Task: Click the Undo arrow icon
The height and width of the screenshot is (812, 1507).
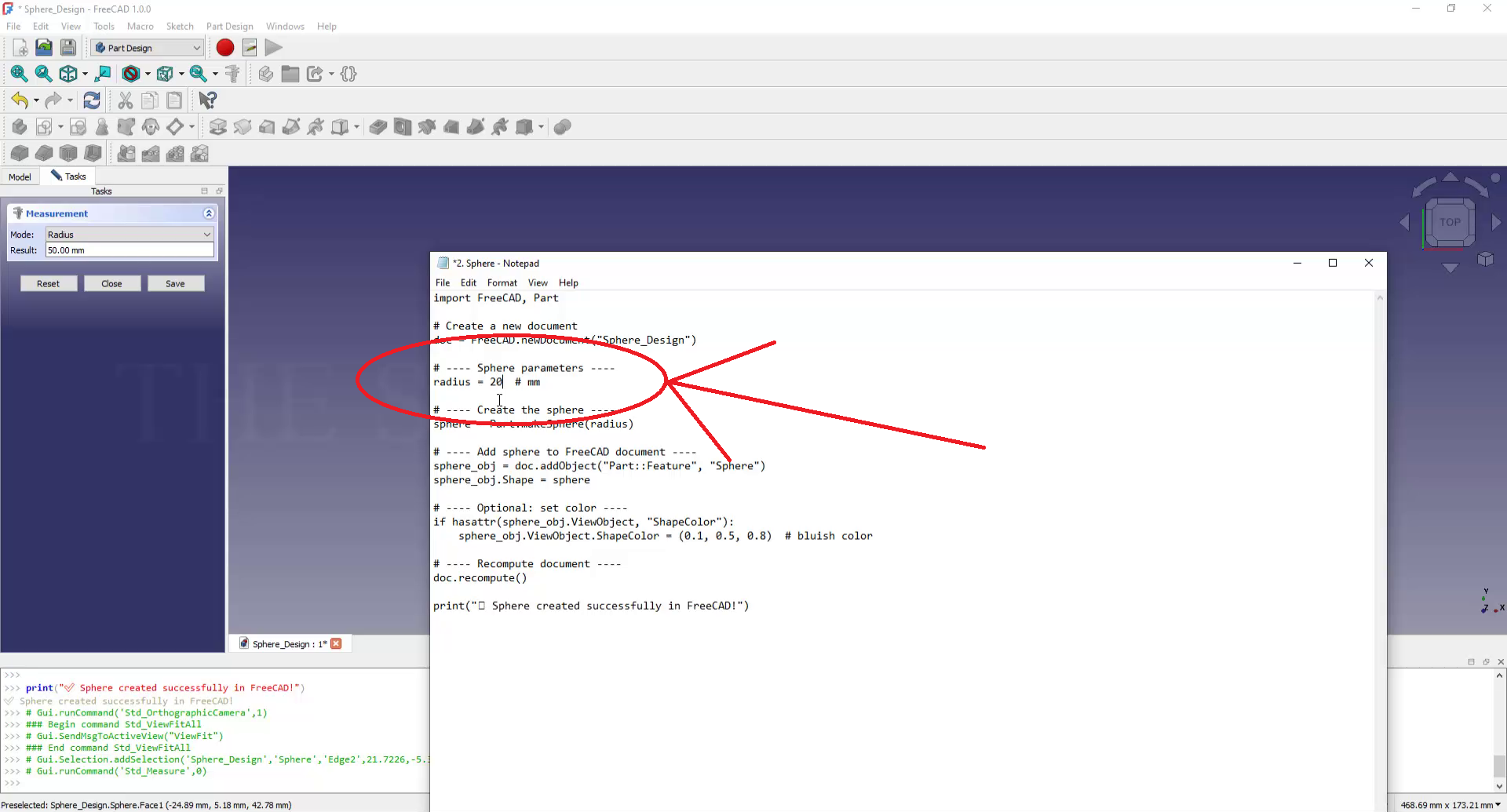Action: click(x=20, y=100)
